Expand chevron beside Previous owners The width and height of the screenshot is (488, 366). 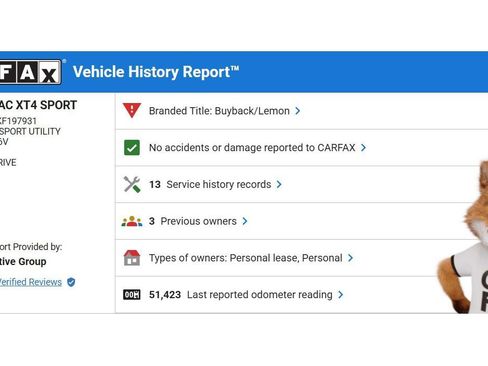pyautogui.click(x=245, y=221)
